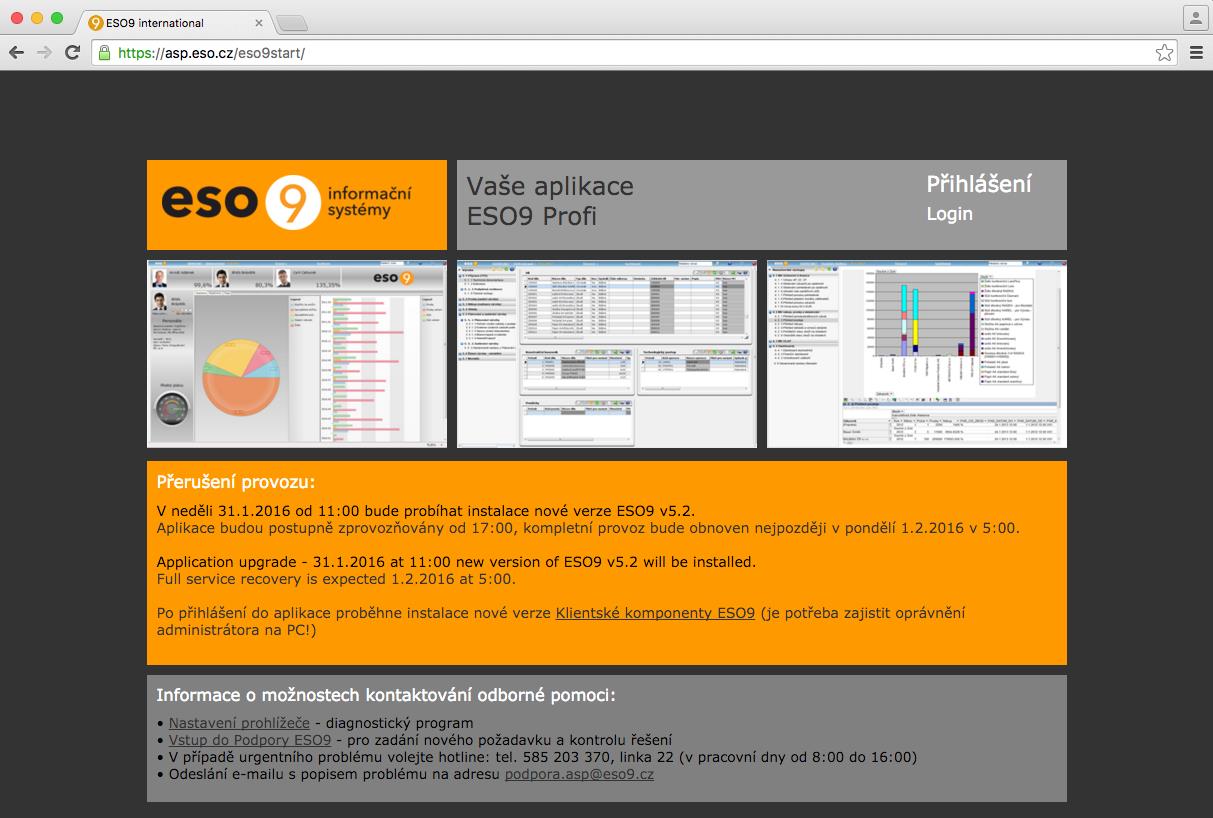Click the eso9 informační systémy logo
This screenshot has height=818, width=1213.
(x=297, y=205)
